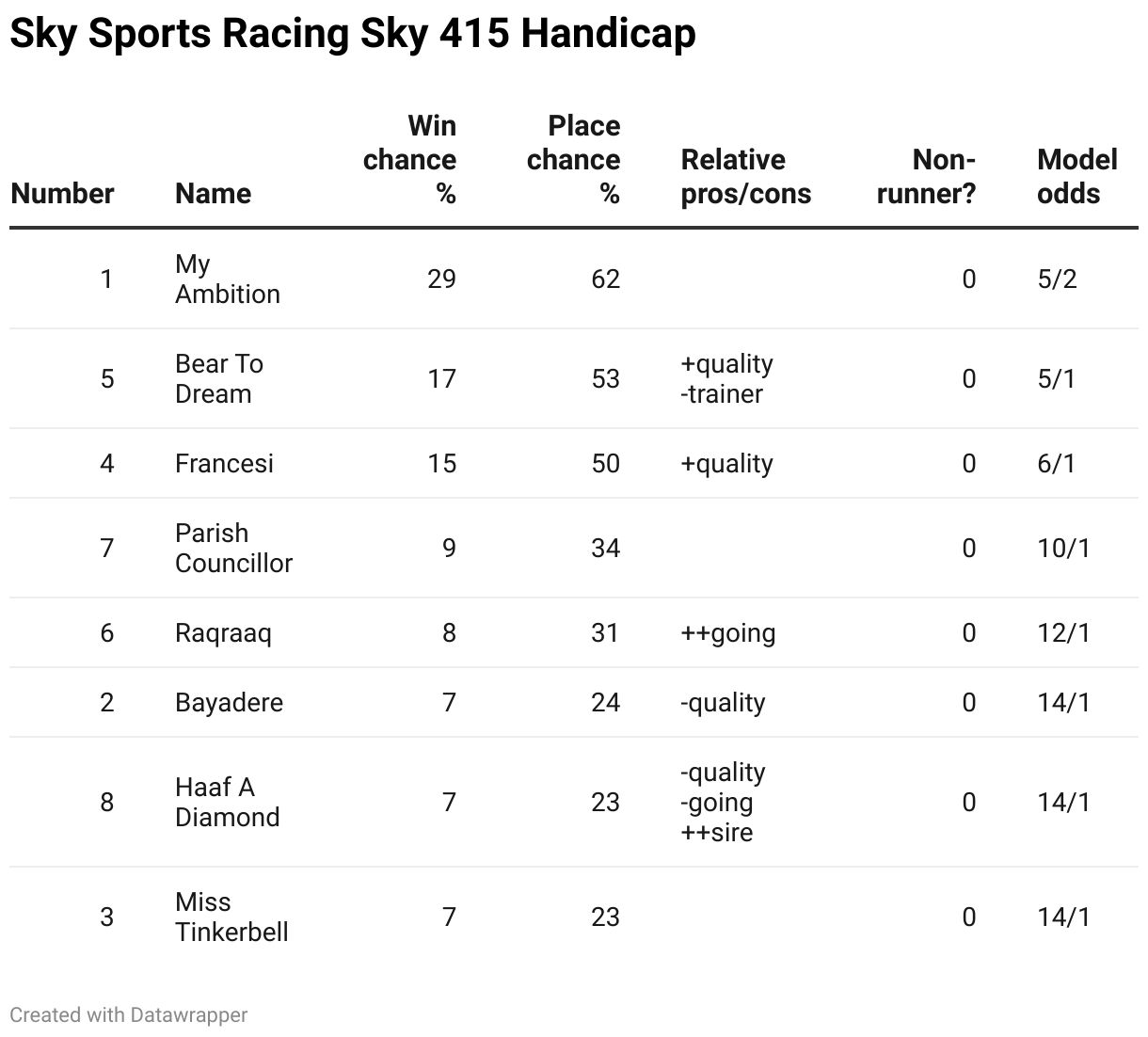
Task: Click the Non-runner? column header
Action: 926,176
